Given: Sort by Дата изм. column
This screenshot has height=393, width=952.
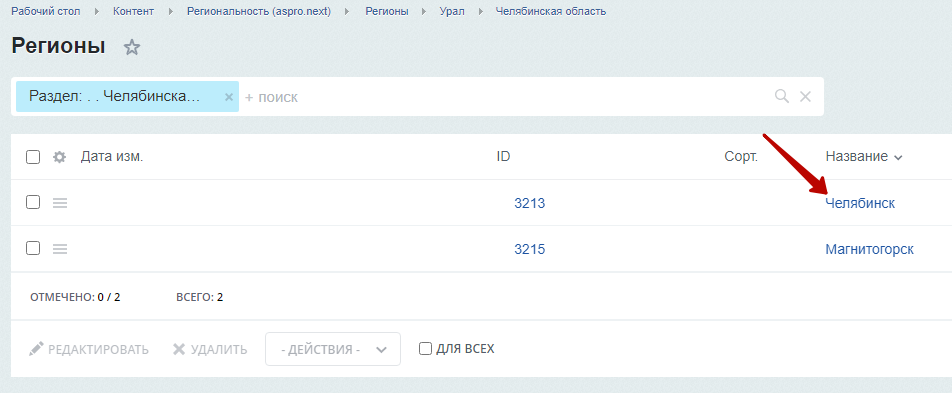Looking at the screenshot, I should coord(112,157).
